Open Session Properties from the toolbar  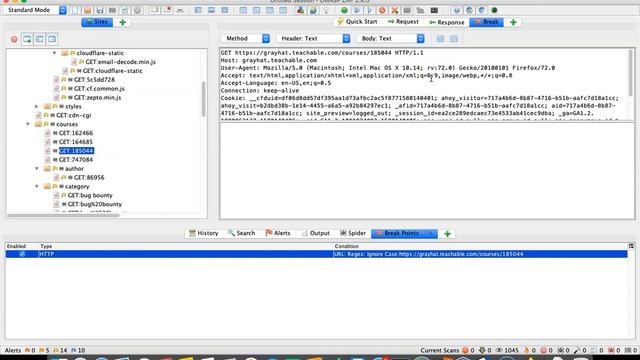coord(125,10)
